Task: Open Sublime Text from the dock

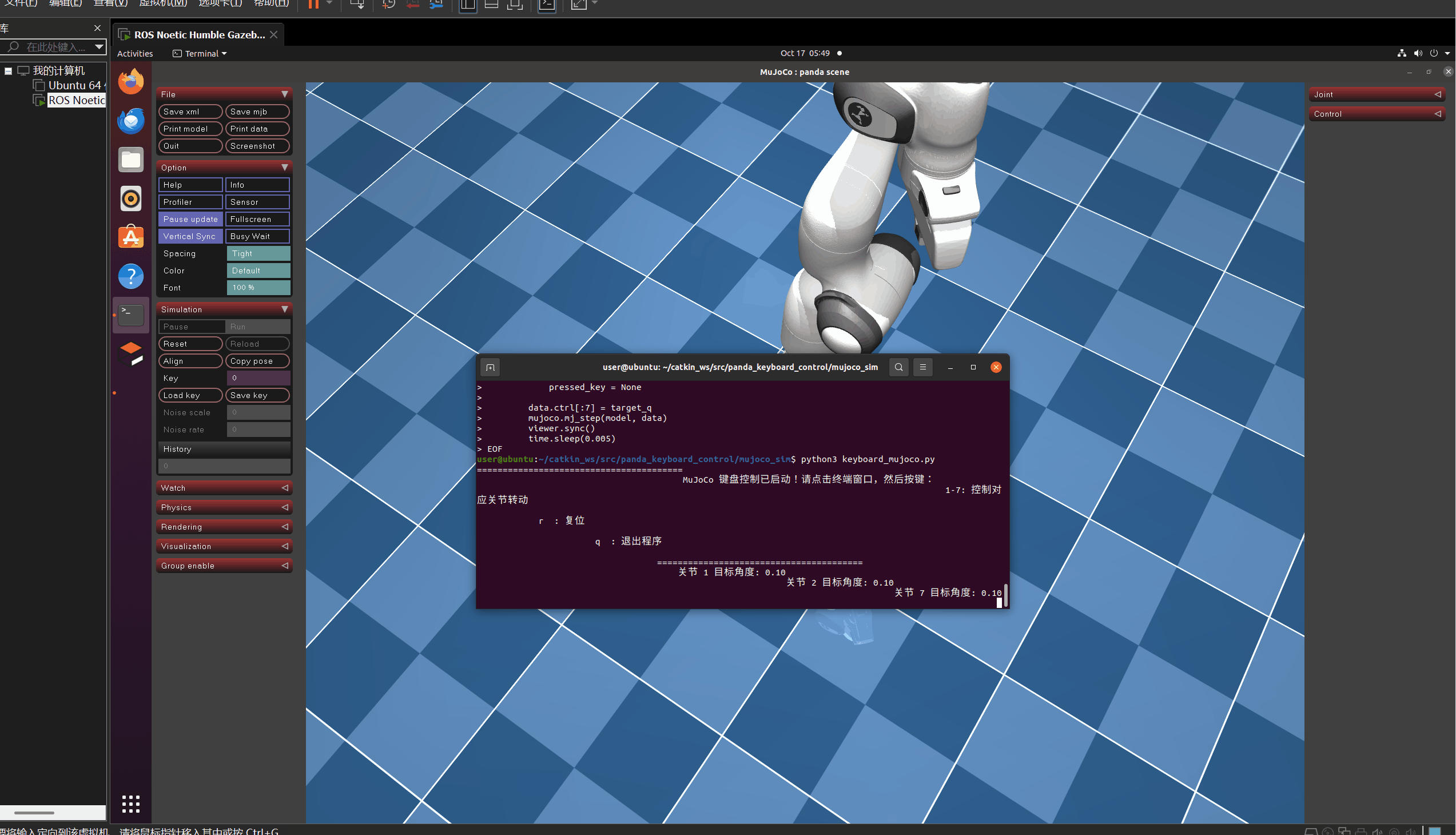Action: pos(131,354)
